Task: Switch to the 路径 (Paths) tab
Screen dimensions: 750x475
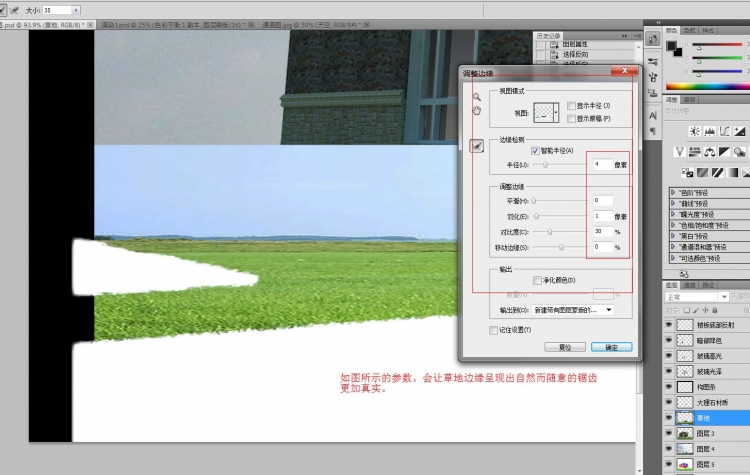Action: coord(708,285)
